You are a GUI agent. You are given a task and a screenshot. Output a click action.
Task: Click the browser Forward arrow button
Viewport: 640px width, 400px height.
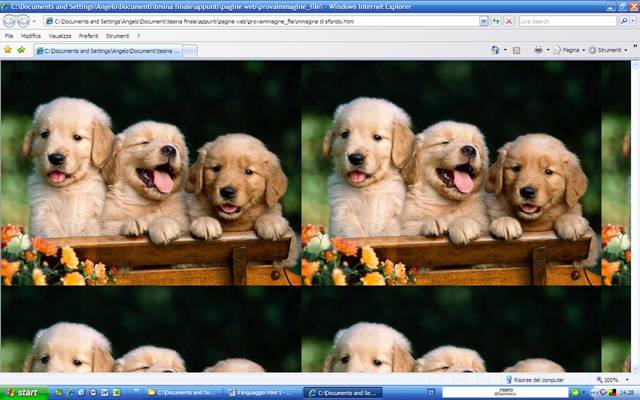(x=23, y=21)
